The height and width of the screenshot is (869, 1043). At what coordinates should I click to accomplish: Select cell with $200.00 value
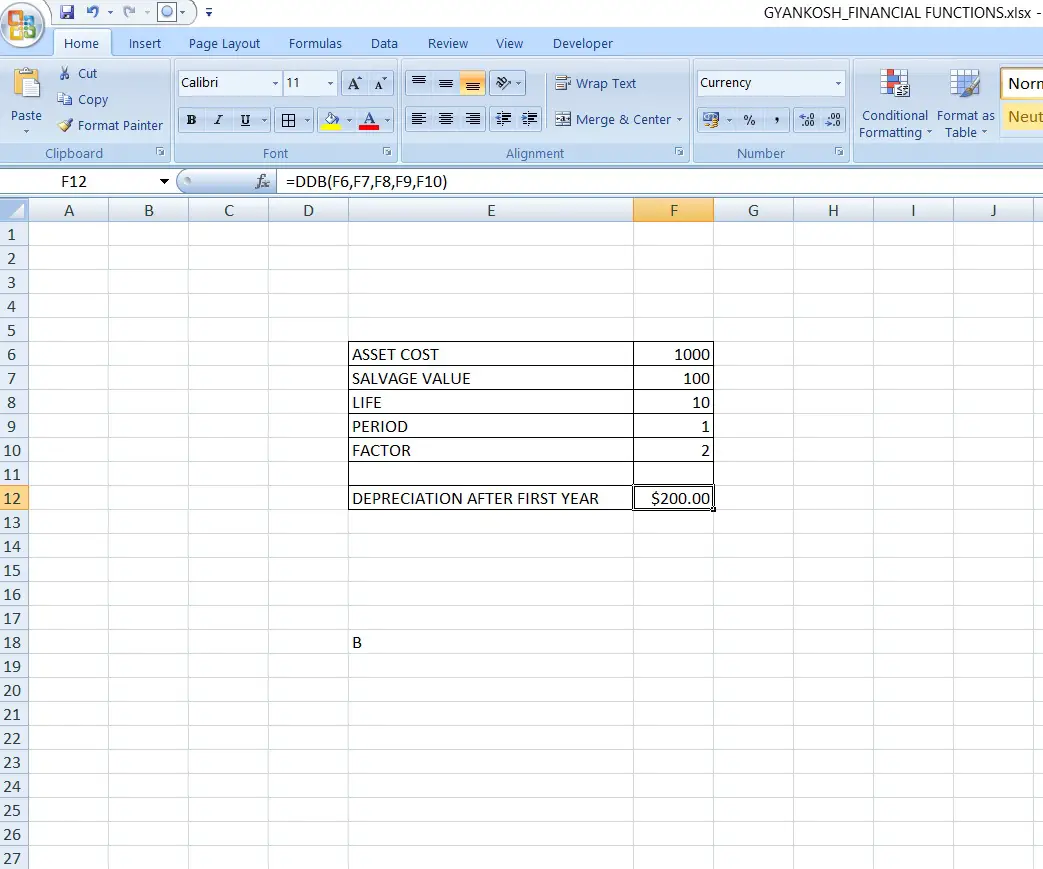click(x=673, y=498)
